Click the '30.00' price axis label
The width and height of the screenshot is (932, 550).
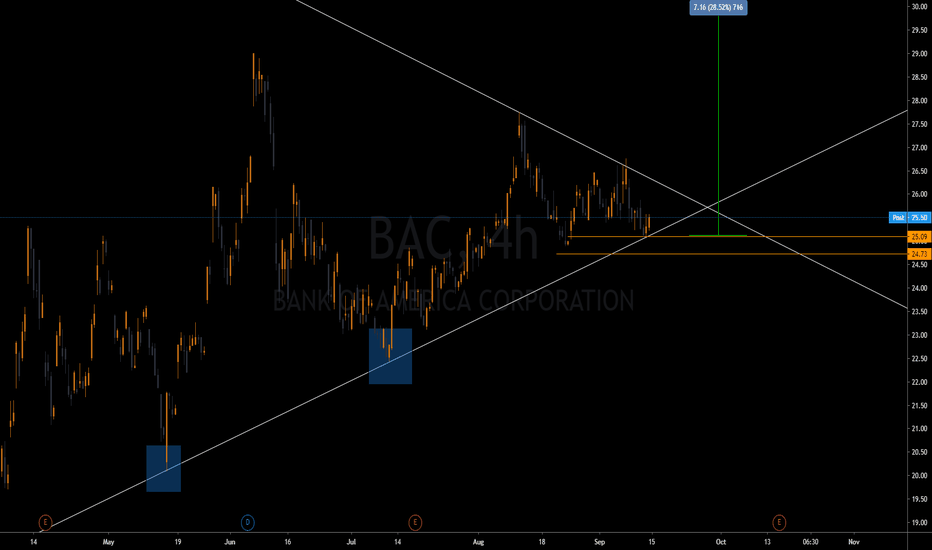pyautogui.click(x=920, y=7)
